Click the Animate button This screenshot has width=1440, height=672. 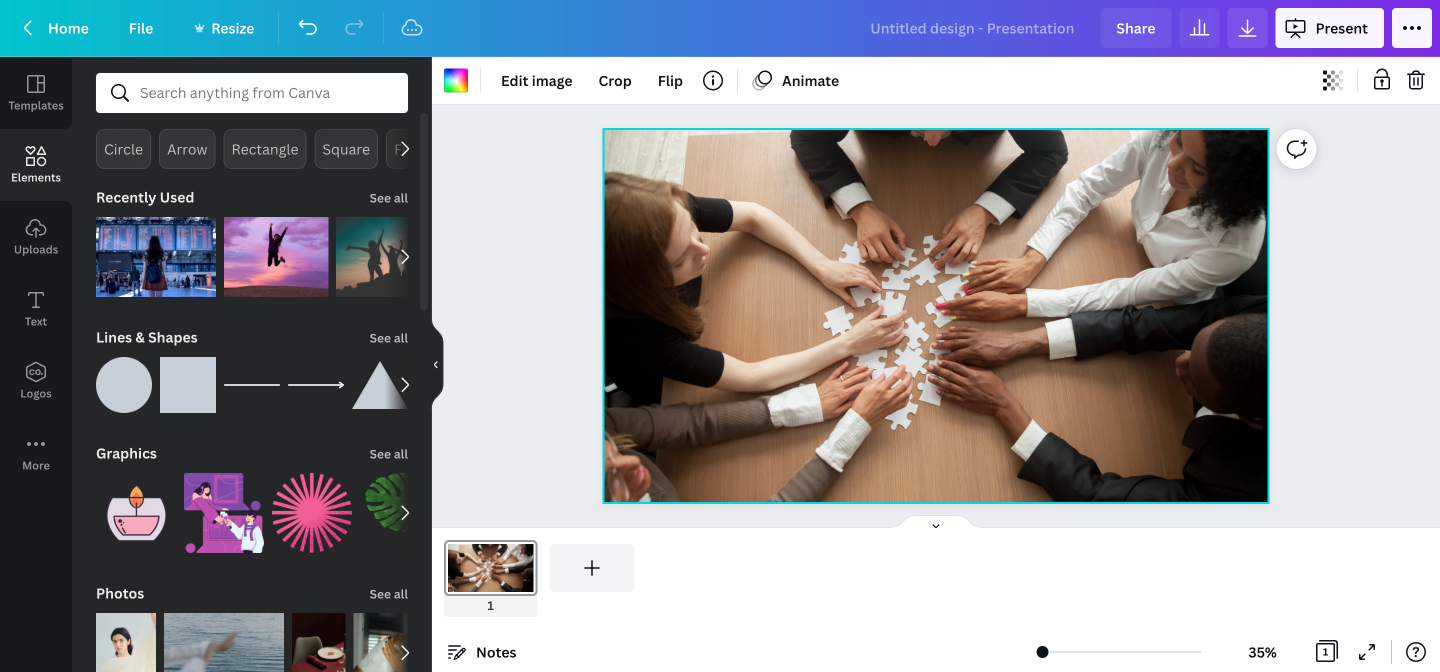[x=796, y=81]
